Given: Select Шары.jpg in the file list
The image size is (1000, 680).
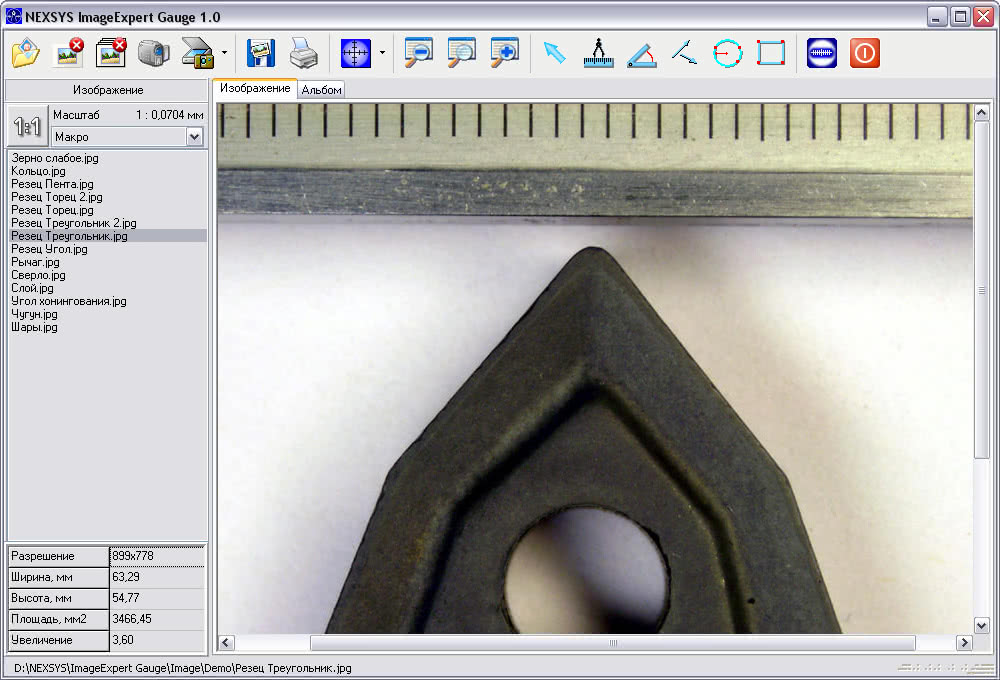Looking at the screenshot, I should (x=34, y=327).
